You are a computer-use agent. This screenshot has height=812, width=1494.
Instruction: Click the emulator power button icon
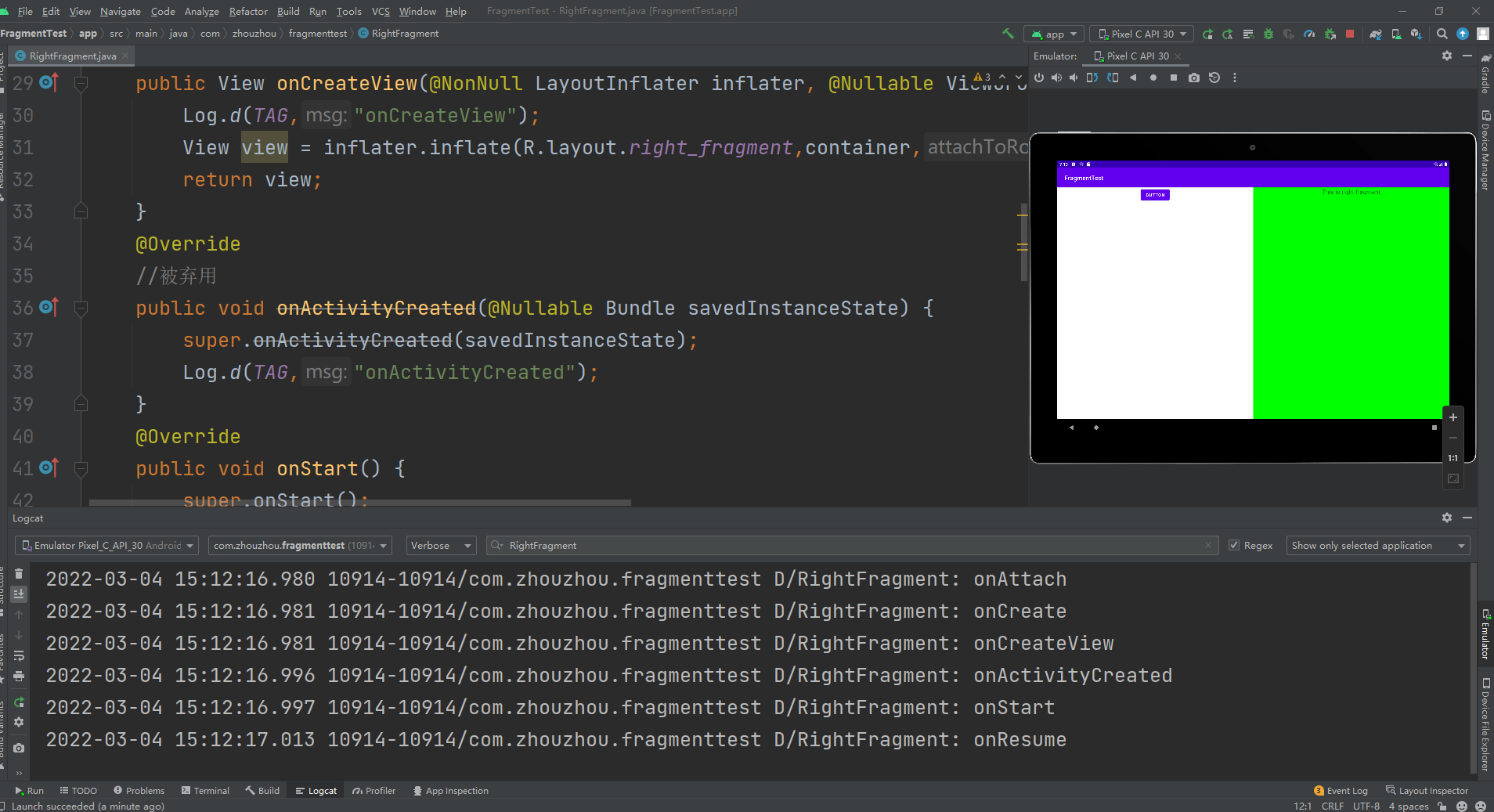pos(1039,78)
